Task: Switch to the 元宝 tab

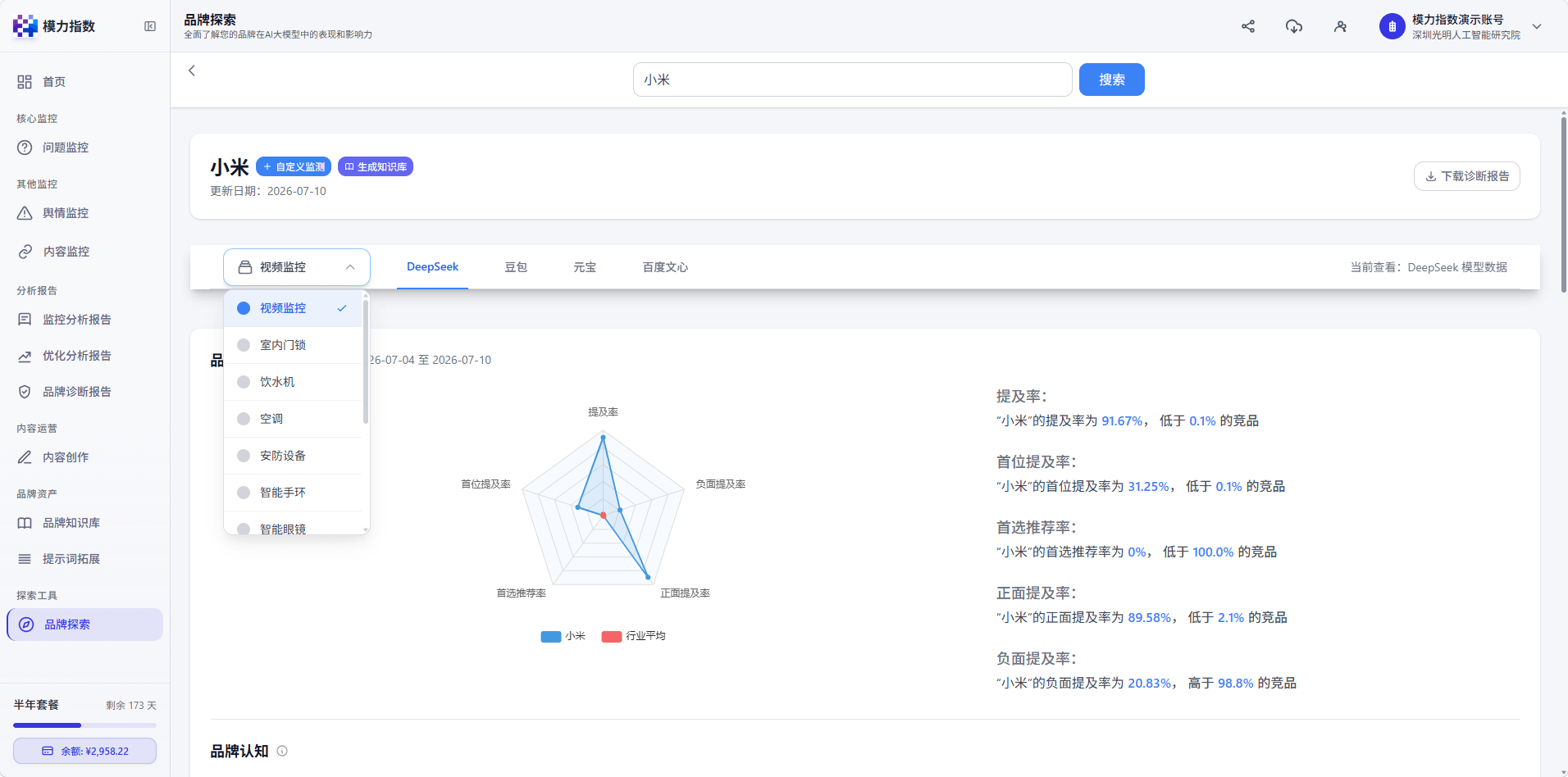Action: tap(585, 267)
